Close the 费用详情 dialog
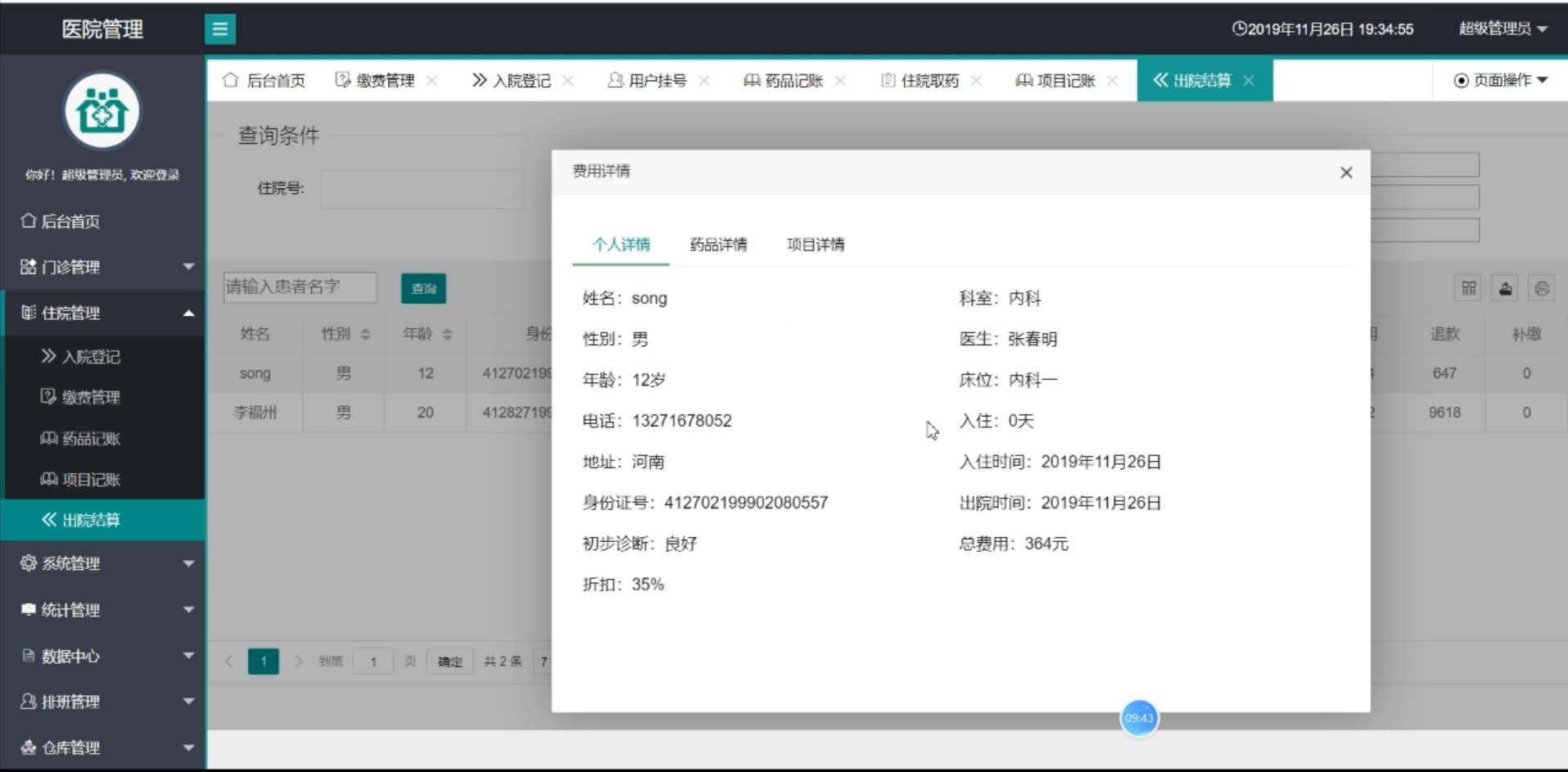This screenshot has width=1568, height=772. click(1346, 173)
